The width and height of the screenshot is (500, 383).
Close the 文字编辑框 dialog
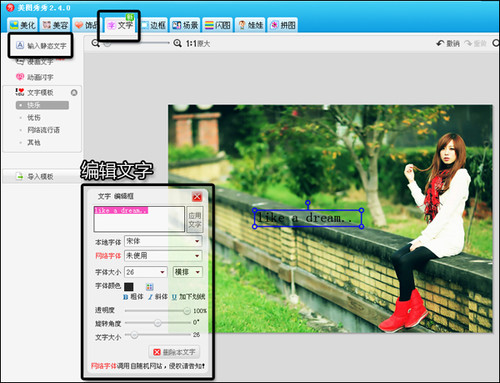[x=197, y=197]
